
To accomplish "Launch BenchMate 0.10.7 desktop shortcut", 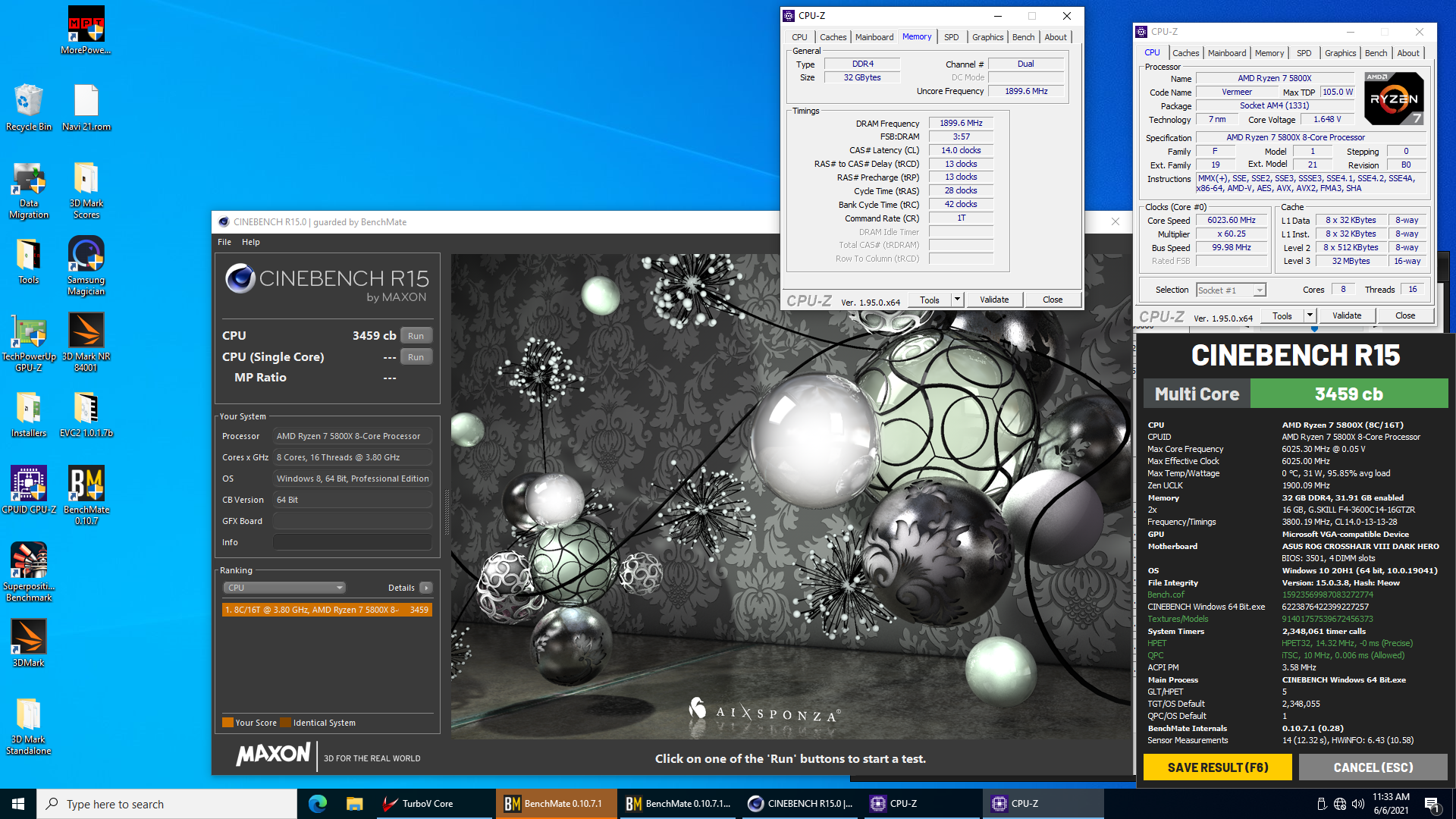I will pos(86,495).
